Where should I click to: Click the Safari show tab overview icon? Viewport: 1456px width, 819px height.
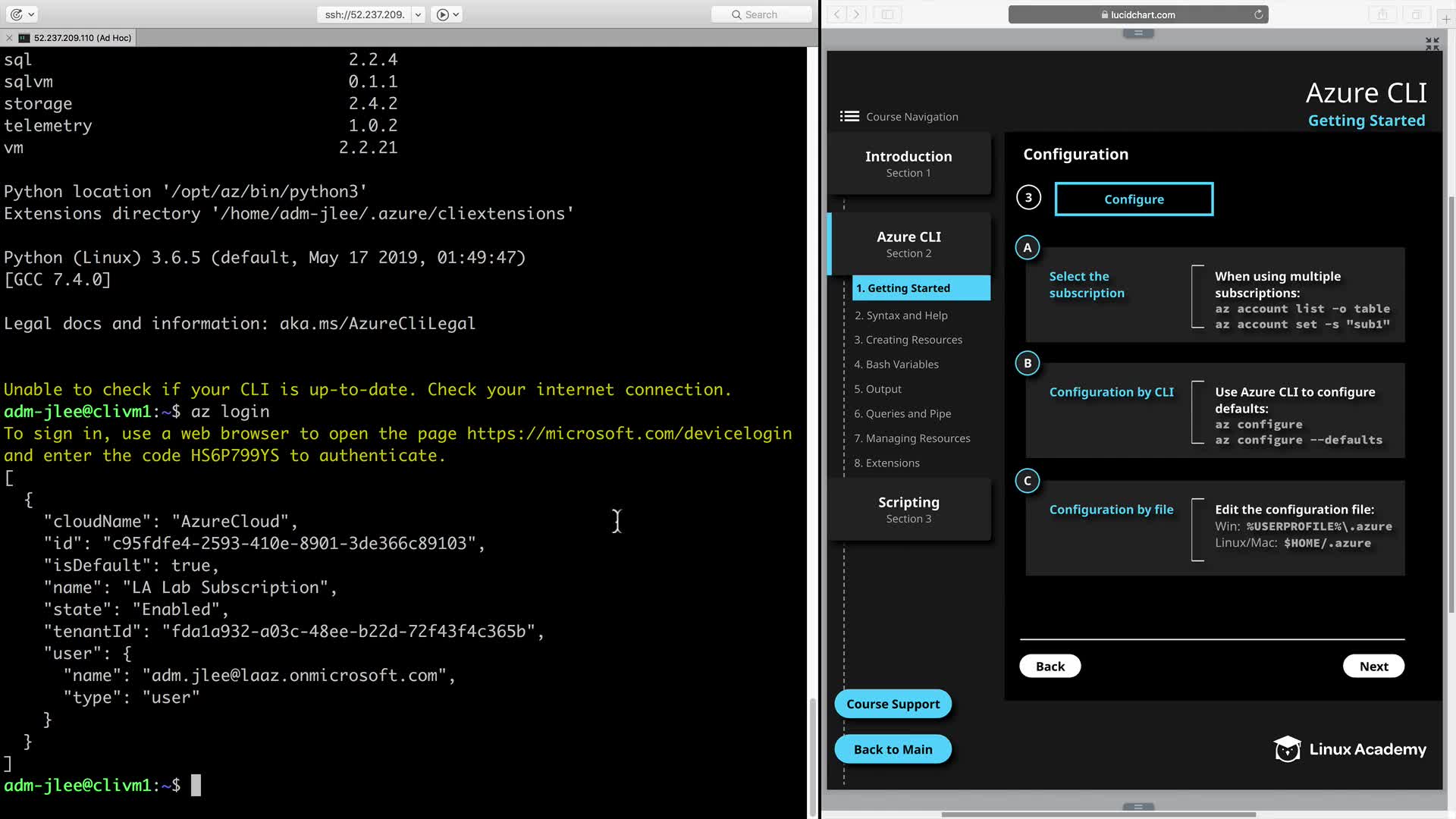pos(1415,14)
